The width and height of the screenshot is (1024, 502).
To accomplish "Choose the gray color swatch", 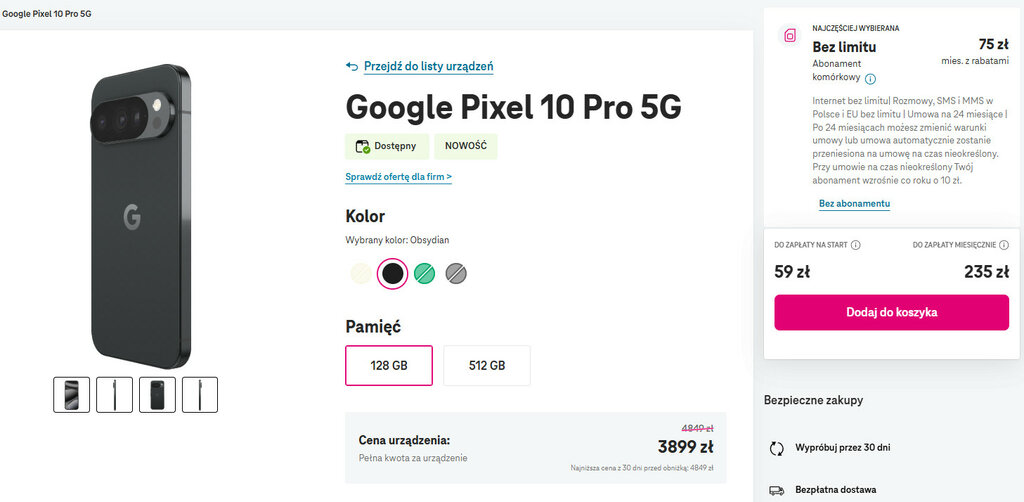I will coord(456,273).
